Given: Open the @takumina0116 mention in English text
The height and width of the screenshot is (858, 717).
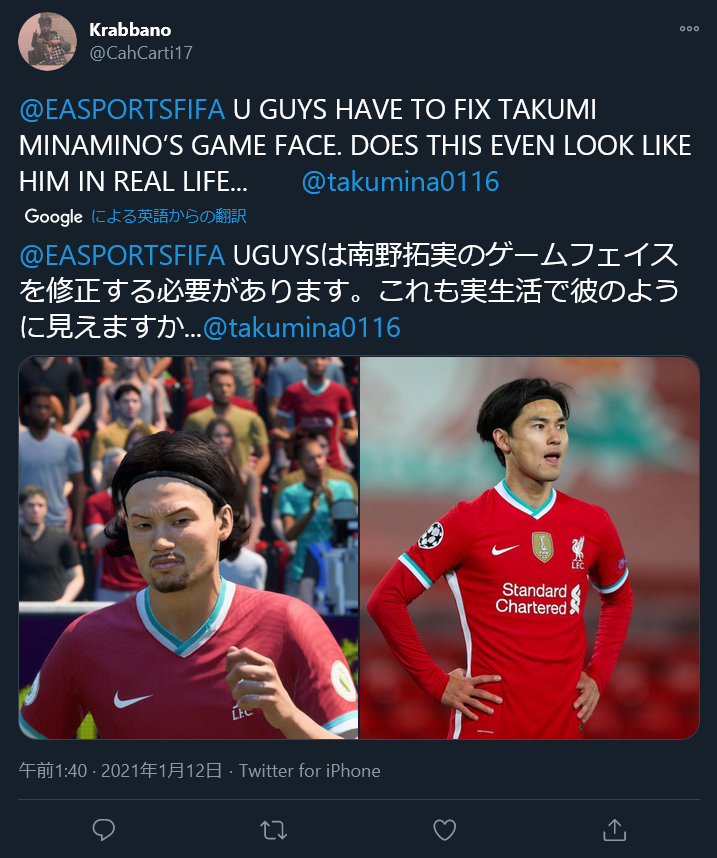Looking at the screenshot, I should coord(400,182).
